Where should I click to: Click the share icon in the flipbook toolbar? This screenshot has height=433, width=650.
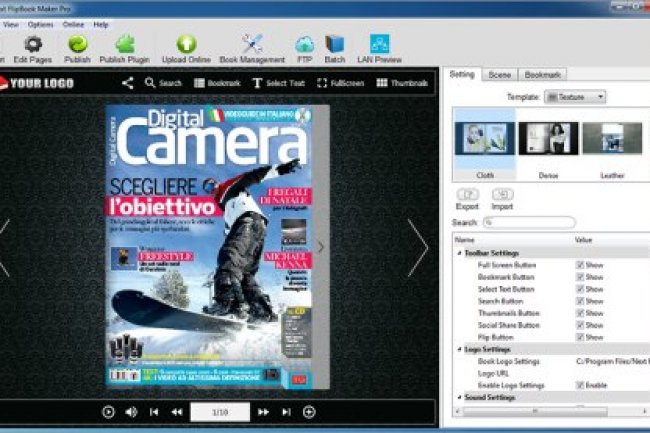point(128,83)
